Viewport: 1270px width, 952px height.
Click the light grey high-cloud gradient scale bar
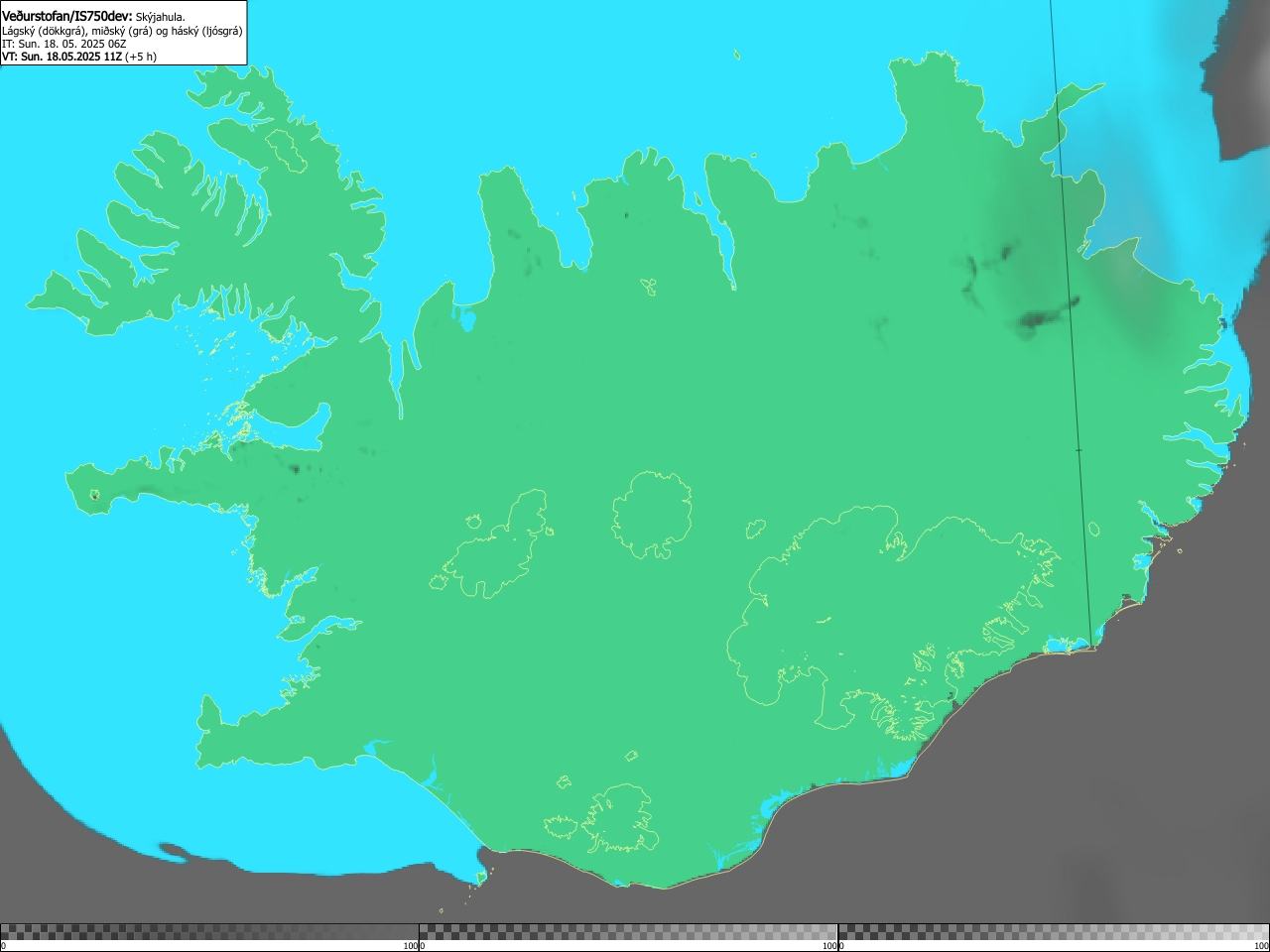point(1054,932)
